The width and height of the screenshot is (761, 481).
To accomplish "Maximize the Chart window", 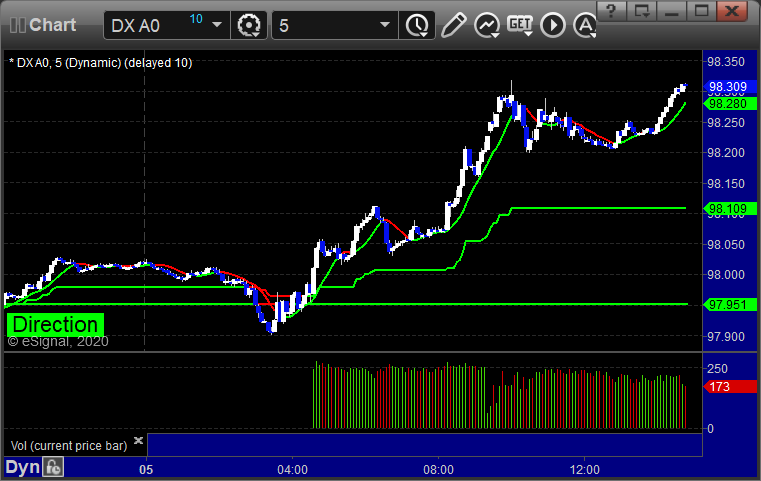I will pyautogui.click(x=701, y=11).
